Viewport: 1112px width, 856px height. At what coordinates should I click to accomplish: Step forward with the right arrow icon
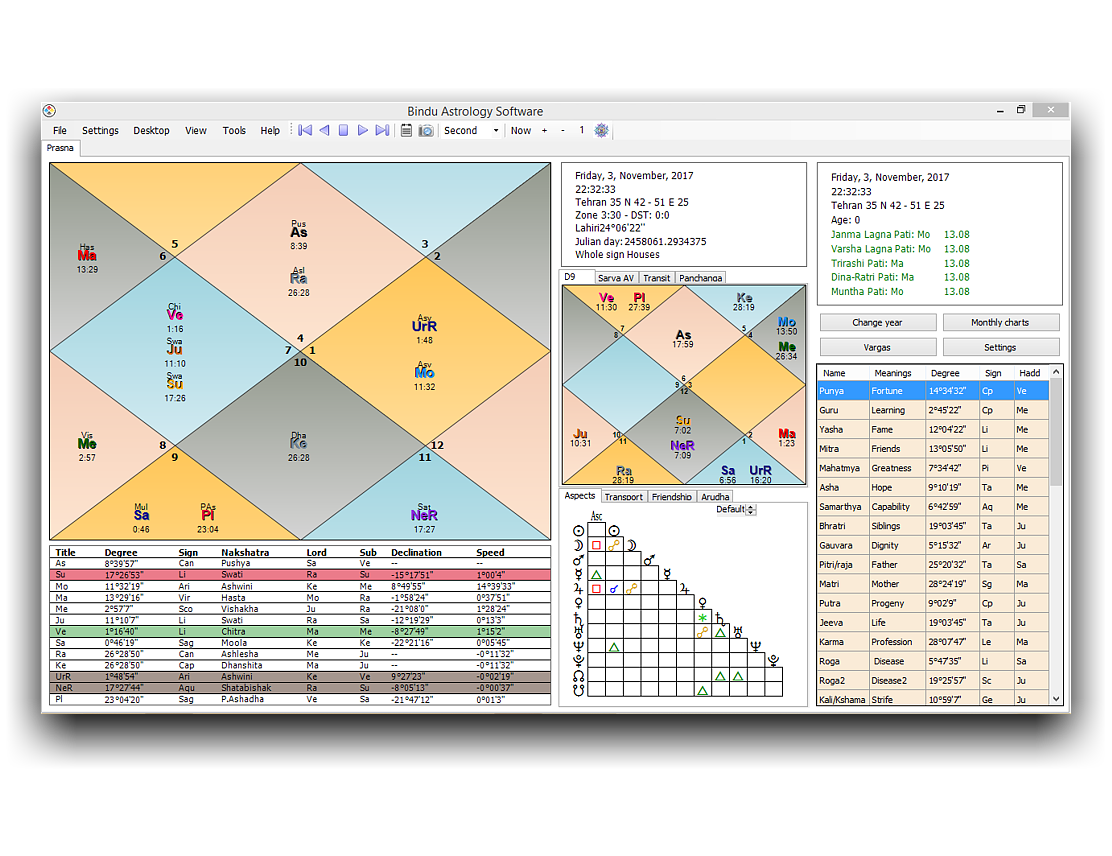pyautogui.click(x=362, y=130)
